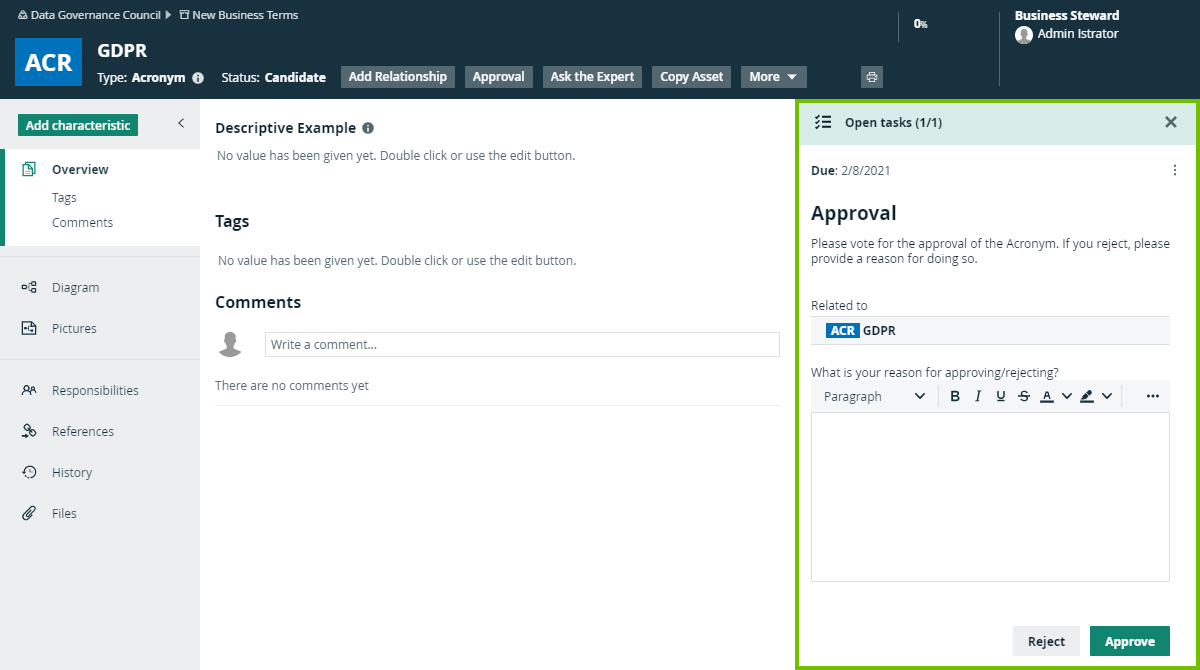Toggle bold formatting in reason editor
The width and height of the screenshot is (1200, 670).
pos(955,396)
